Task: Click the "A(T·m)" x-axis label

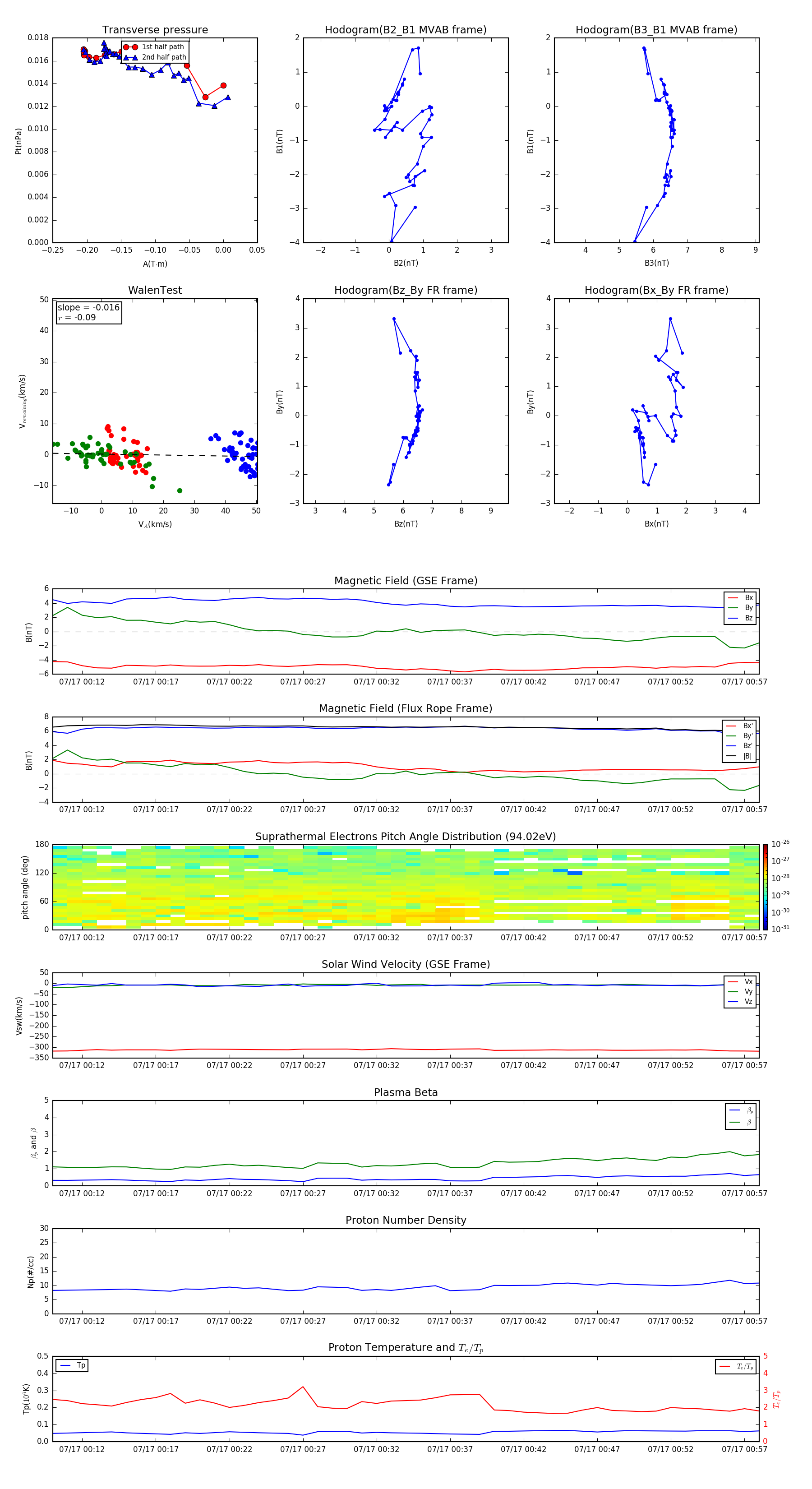Action: (155, 264)
